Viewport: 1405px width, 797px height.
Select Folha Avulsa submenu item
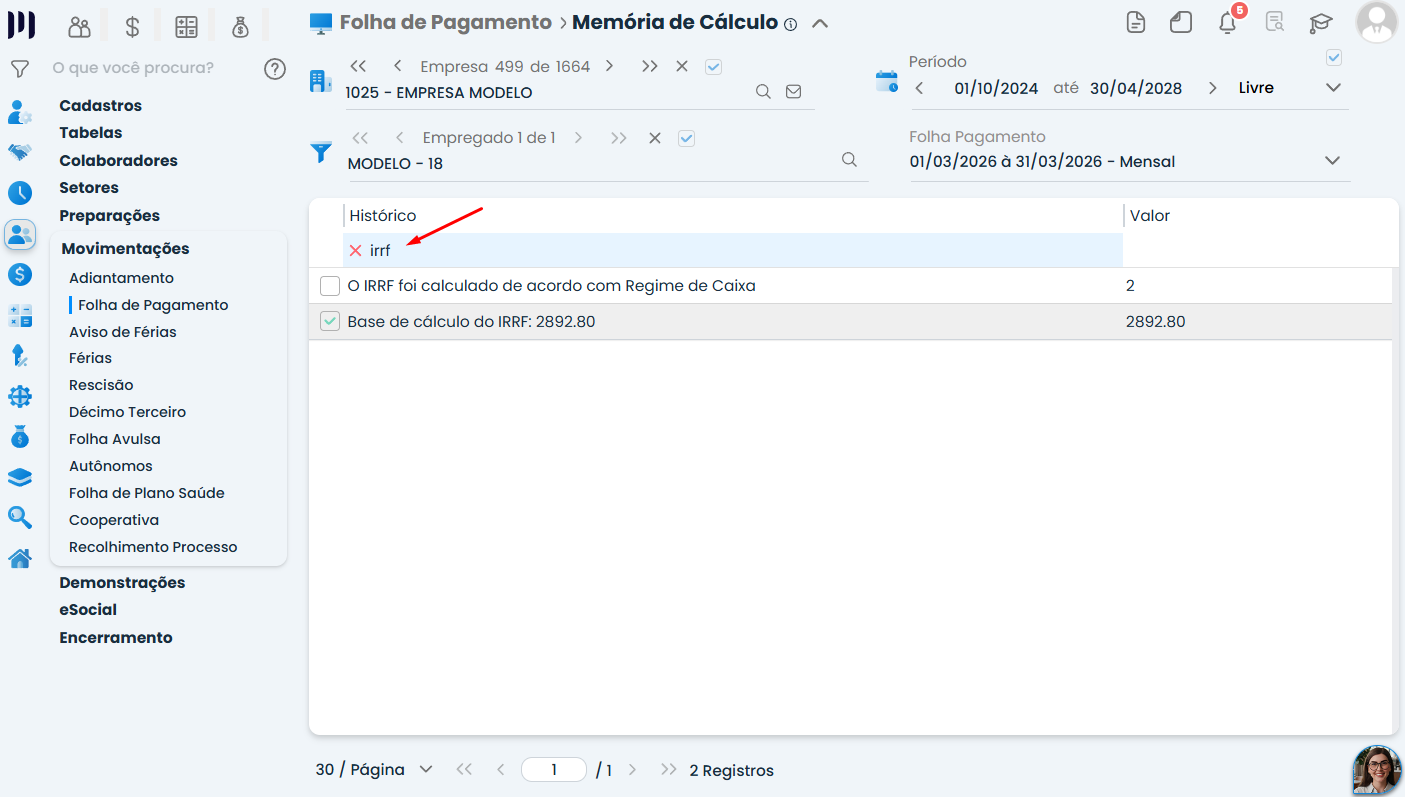114,439
